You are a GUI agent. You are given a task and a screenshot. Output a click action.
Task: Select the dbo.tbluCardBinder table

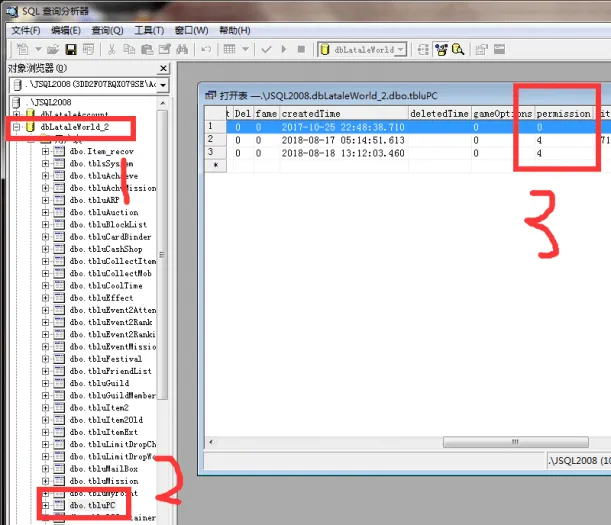tap(110, 237)
